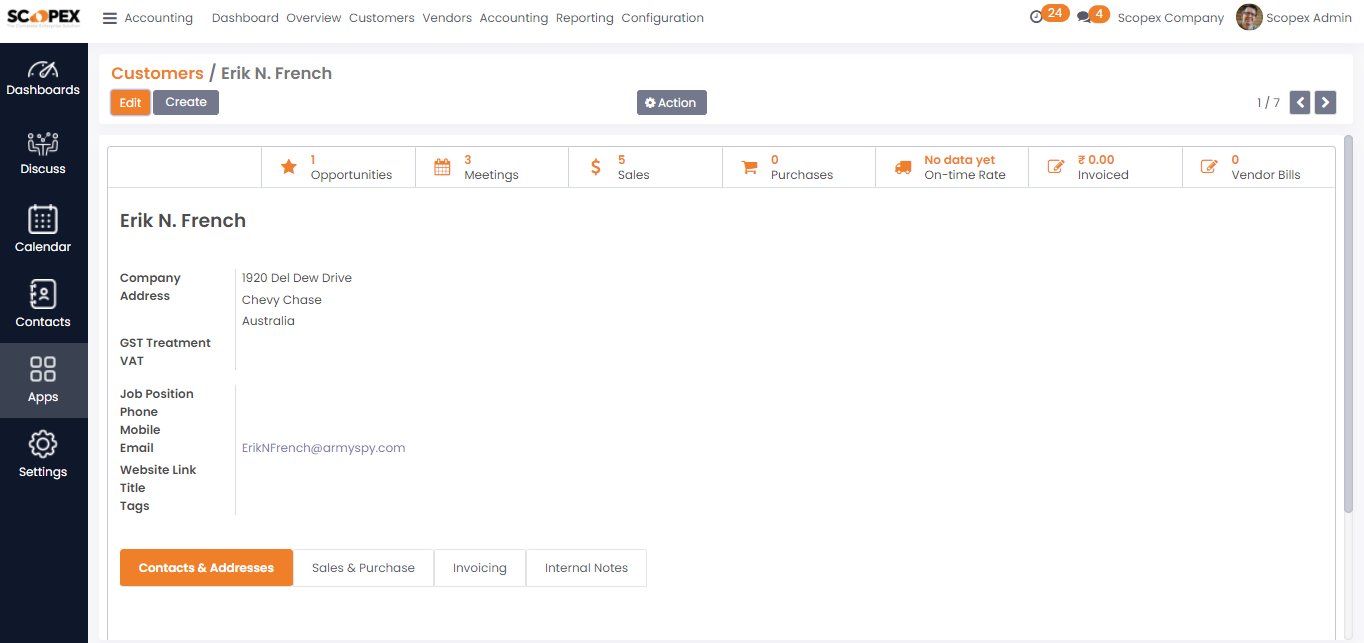This screenshot has width=1364, height=643.
Task: Open the On-time Rate truck stat button
Action: [x=952, y=167]
